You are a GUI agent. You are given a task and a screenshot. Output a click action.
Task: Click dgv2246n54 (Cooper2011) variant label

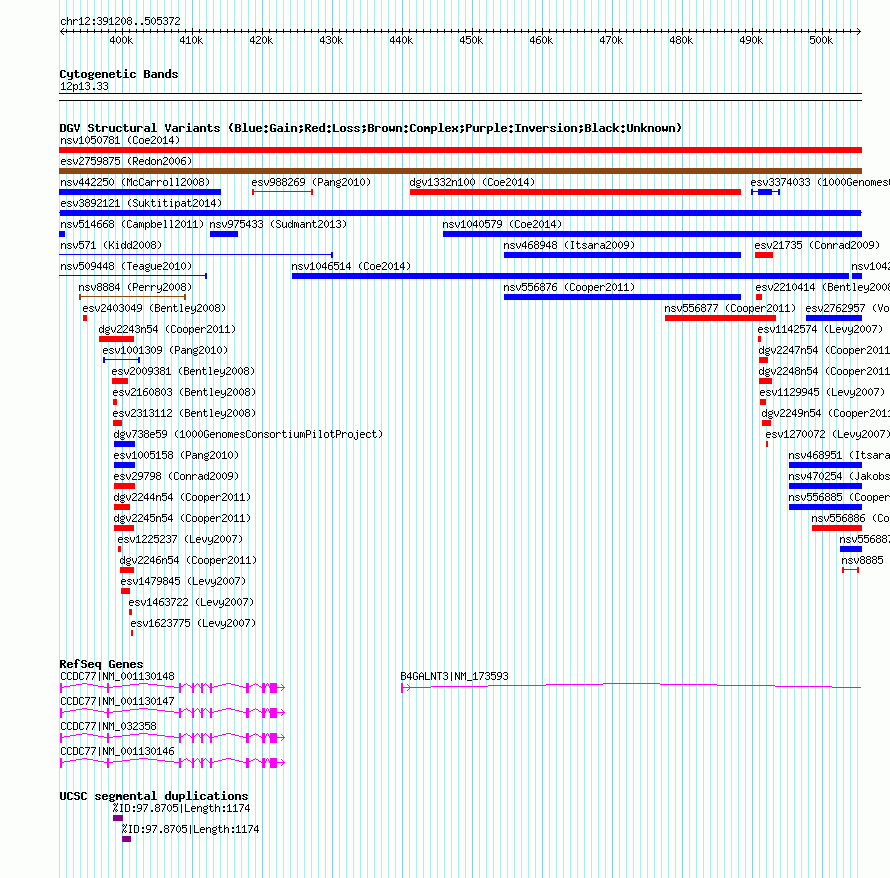click(188, 560)
